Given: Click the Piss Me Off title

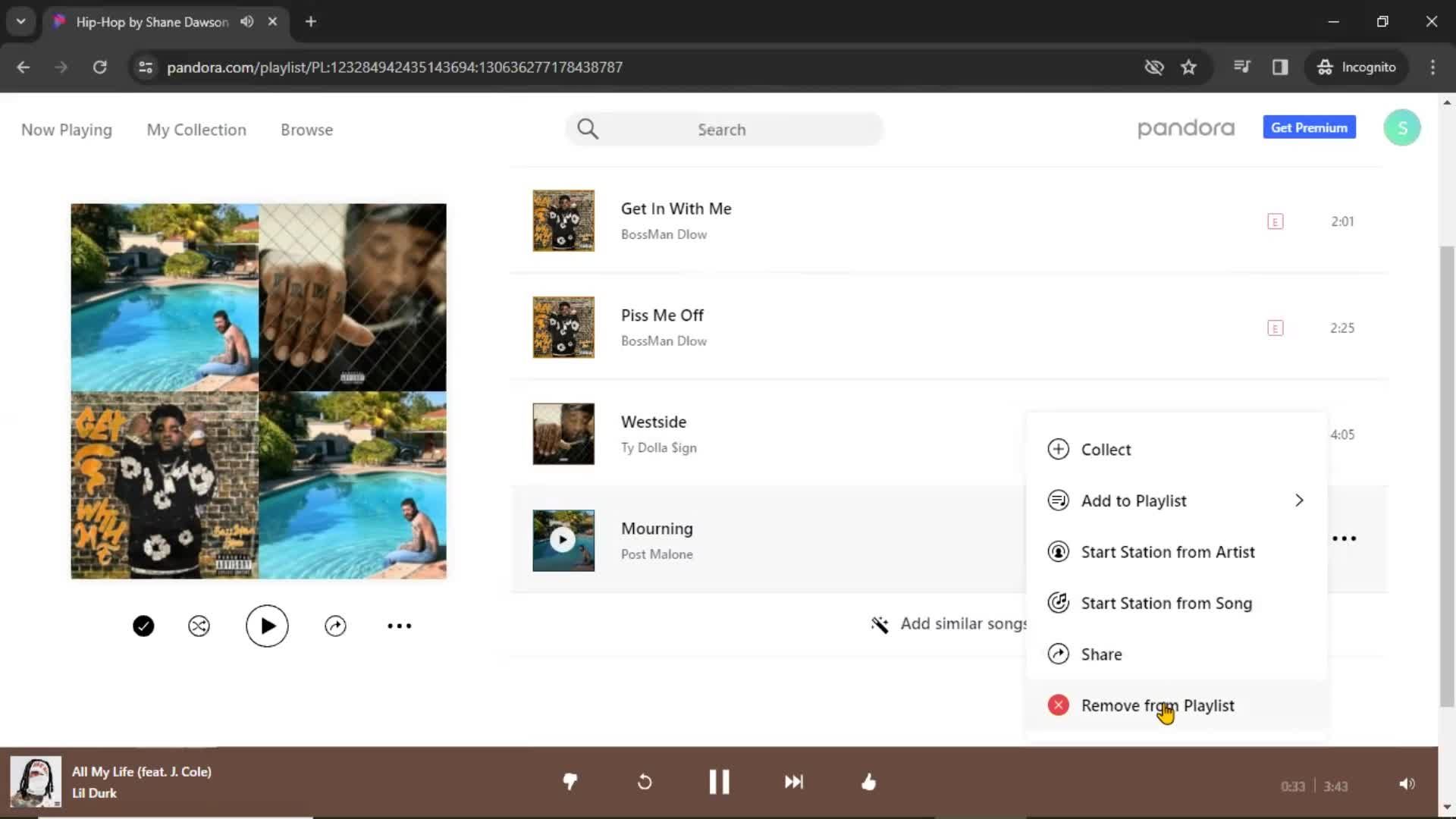Looking at the screenshot, I should pyautogui.click(x=662, y=315).
